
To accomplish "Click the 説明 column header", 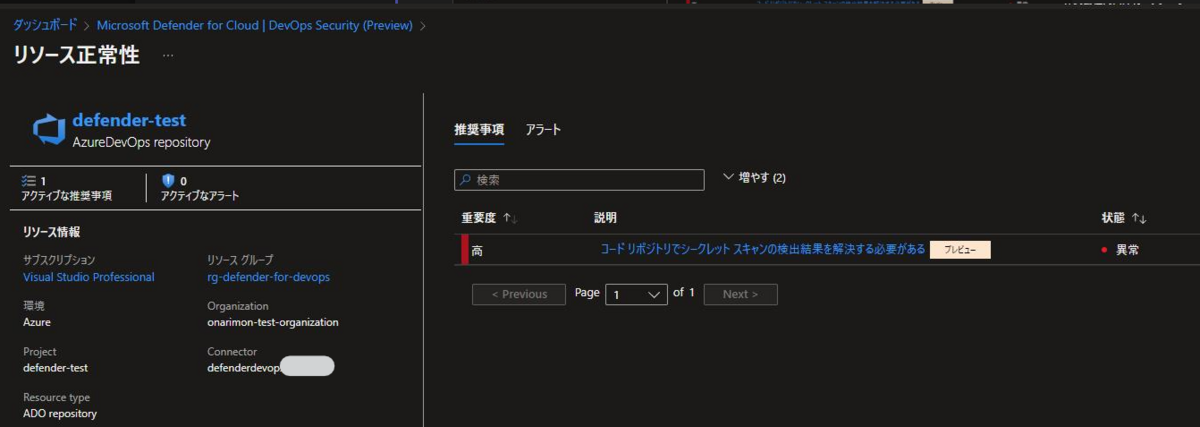I will (605, 218).
